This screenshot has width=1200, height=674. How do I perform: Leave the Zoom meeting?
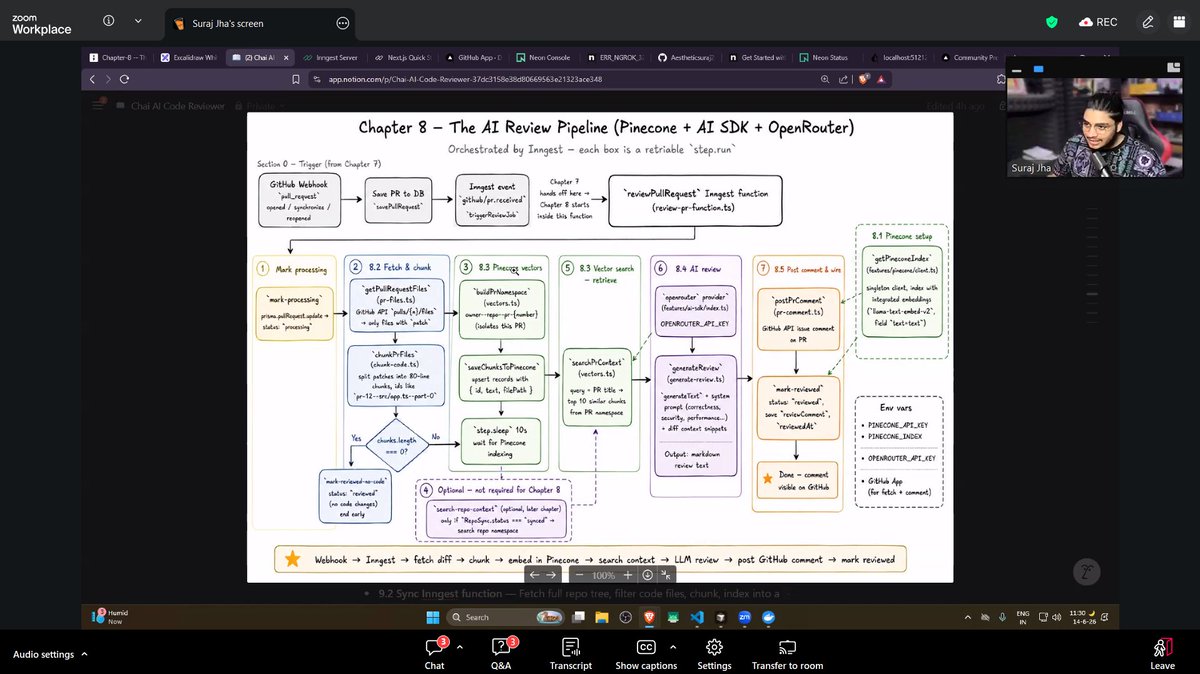tap(1162, 654)
